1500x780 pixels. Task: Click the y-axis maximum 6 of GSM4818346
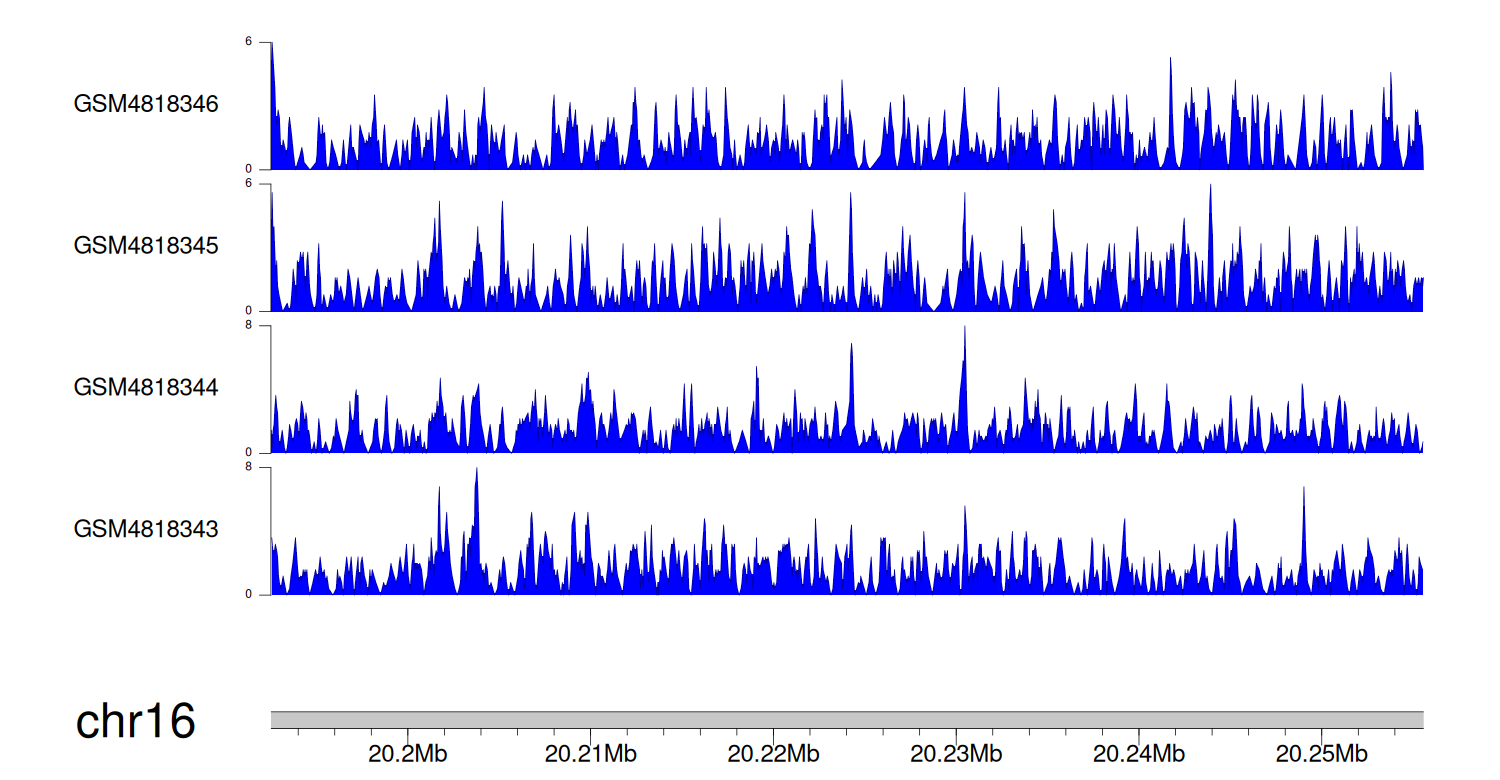pos(263,42)
